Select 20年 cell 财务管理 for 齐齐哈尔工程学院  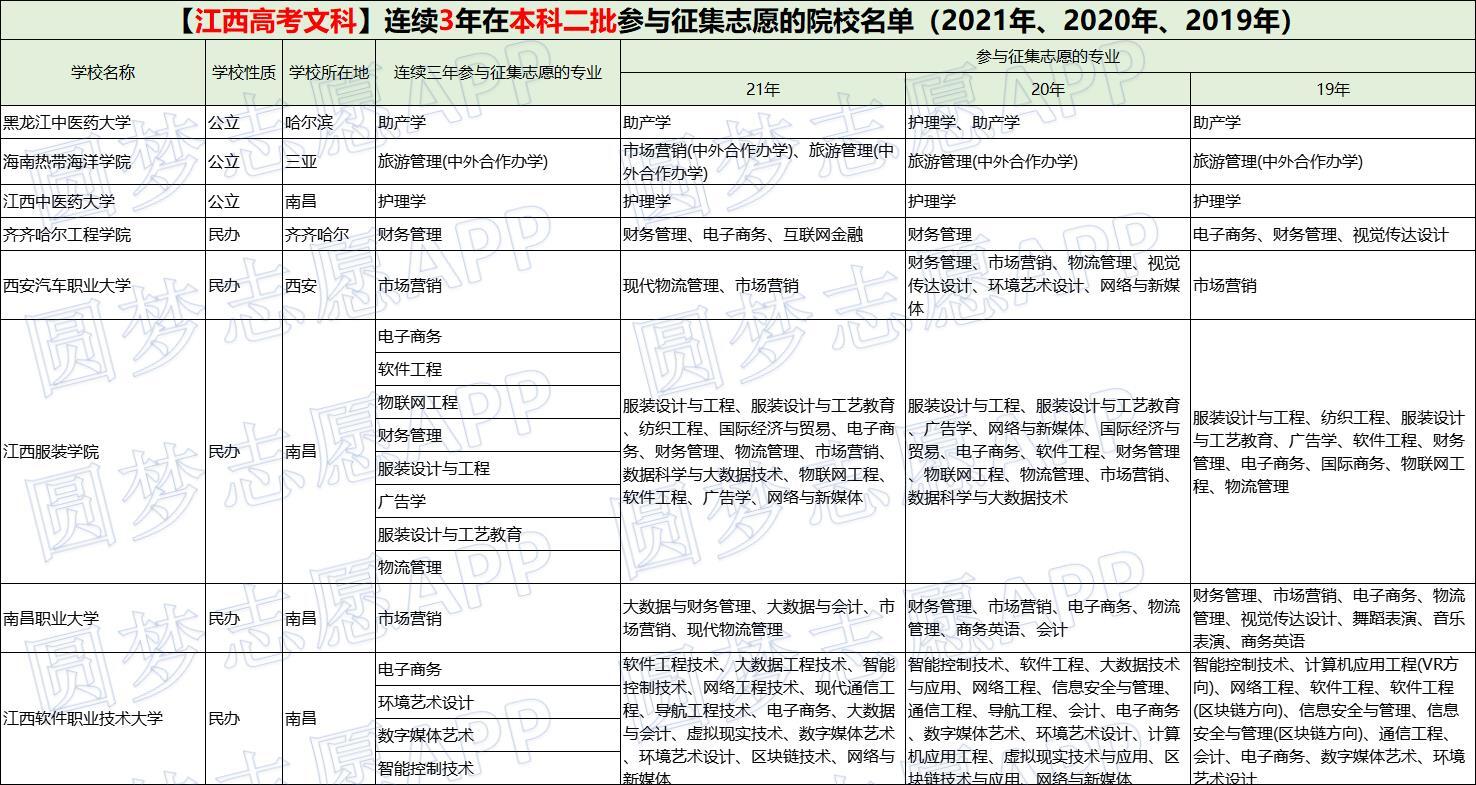tap(1048, 234)
